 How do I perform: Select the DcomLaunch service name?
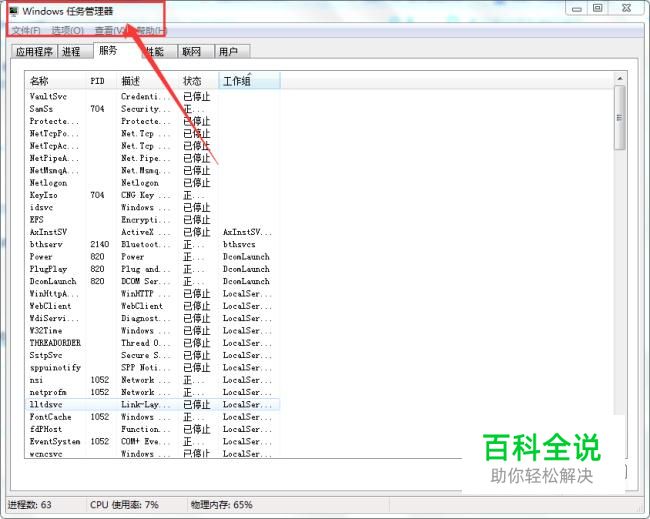point(53,281)
